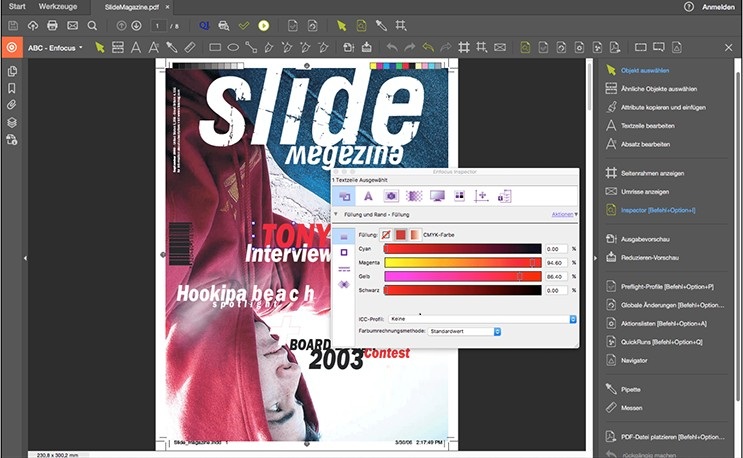This screenshot has width=743, height=458.
Task: Click the Magenta color slider
Action: pos(462,262)
